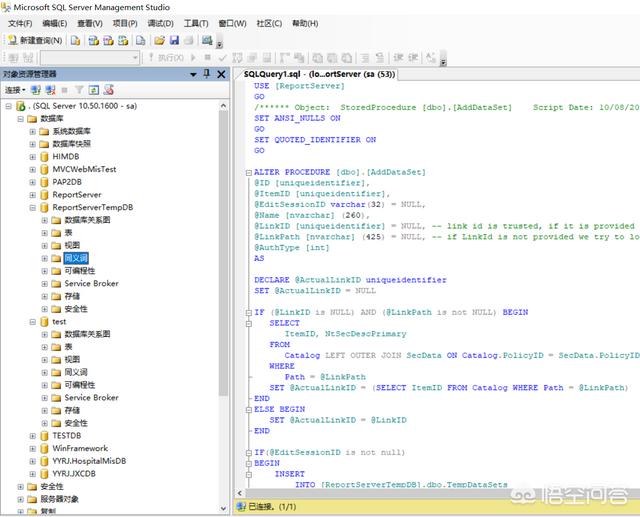This screenshot has height=517, width=640.
Task: Click the Object Explorer refresh icon
Action: tap(93, 90)
